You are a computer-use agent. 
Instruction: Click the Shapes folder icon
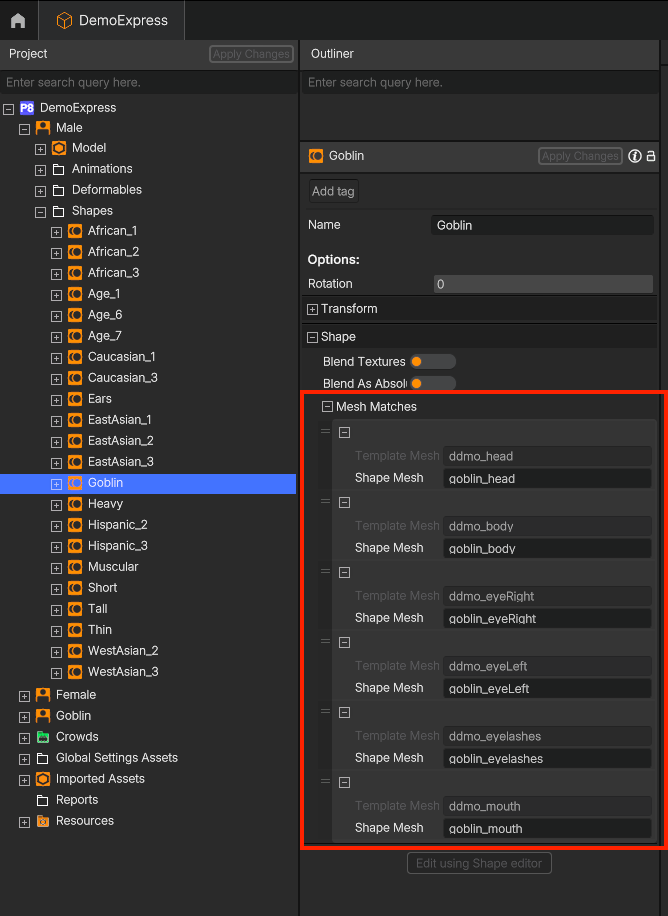pos(58,211)
